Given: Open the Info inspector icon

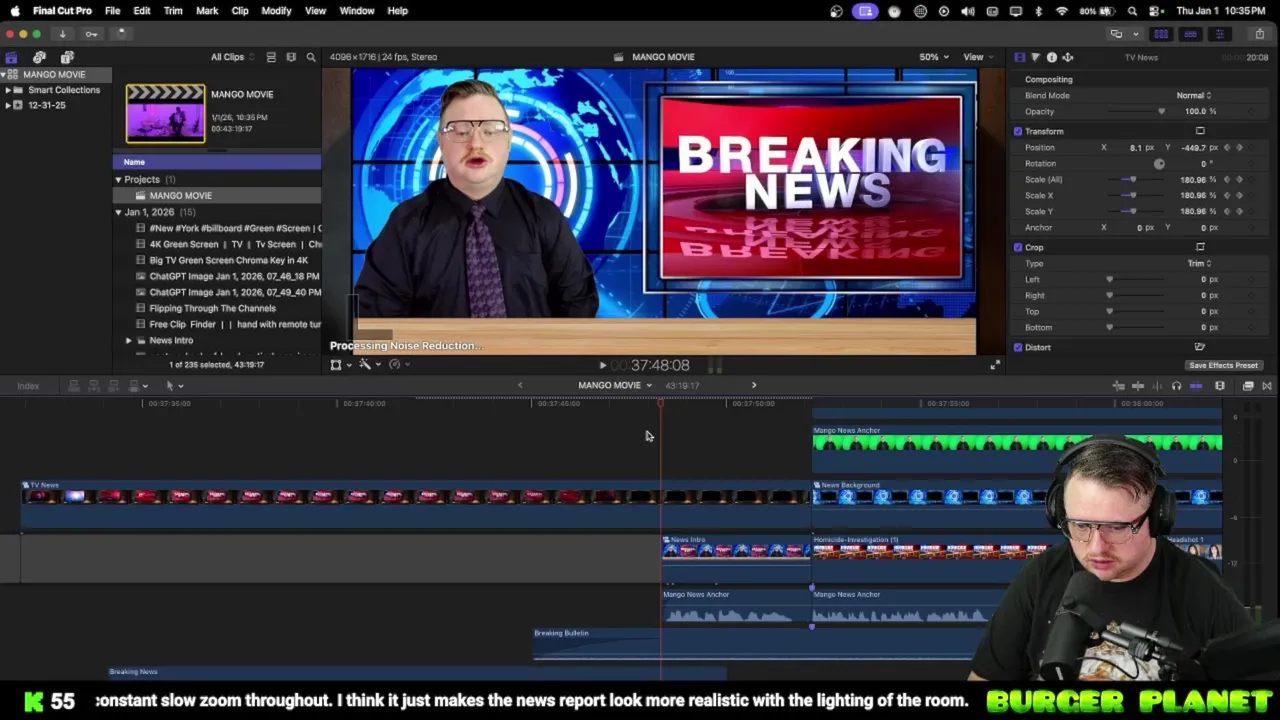Looking at the screenshot, I should [x=1051, y=57].
